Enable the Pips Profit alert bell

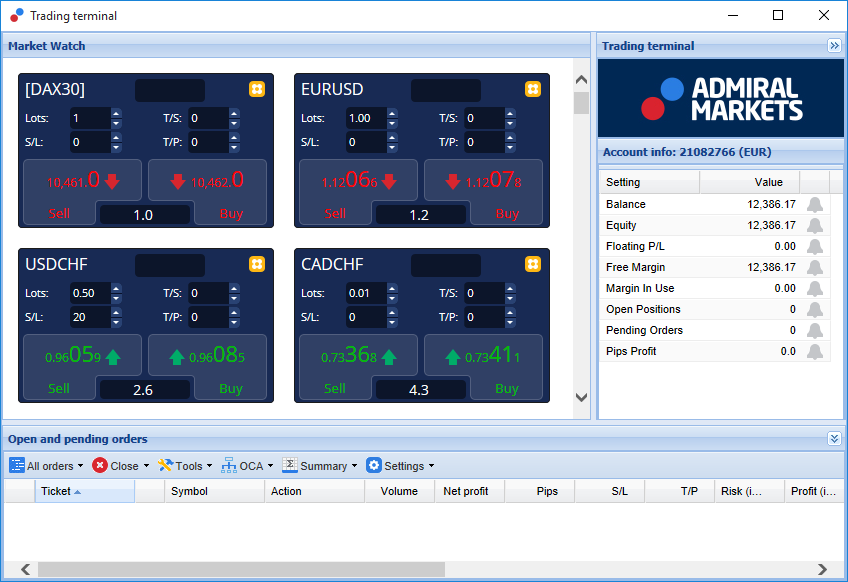[814, 352]
